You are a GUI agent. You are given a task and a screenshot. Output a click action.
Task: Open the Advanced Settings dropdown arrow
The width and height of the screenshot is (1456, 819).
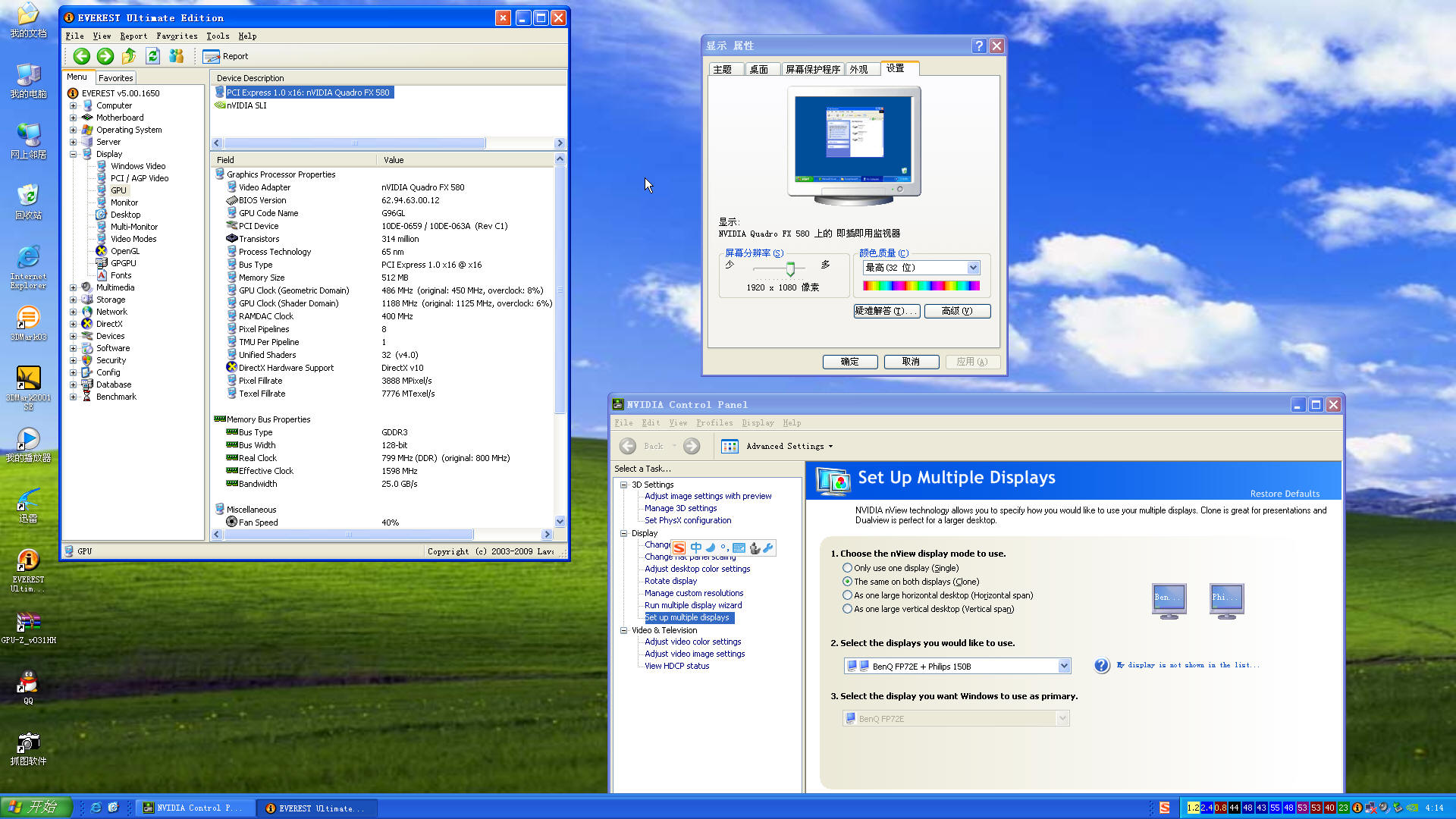coord(830,447)
